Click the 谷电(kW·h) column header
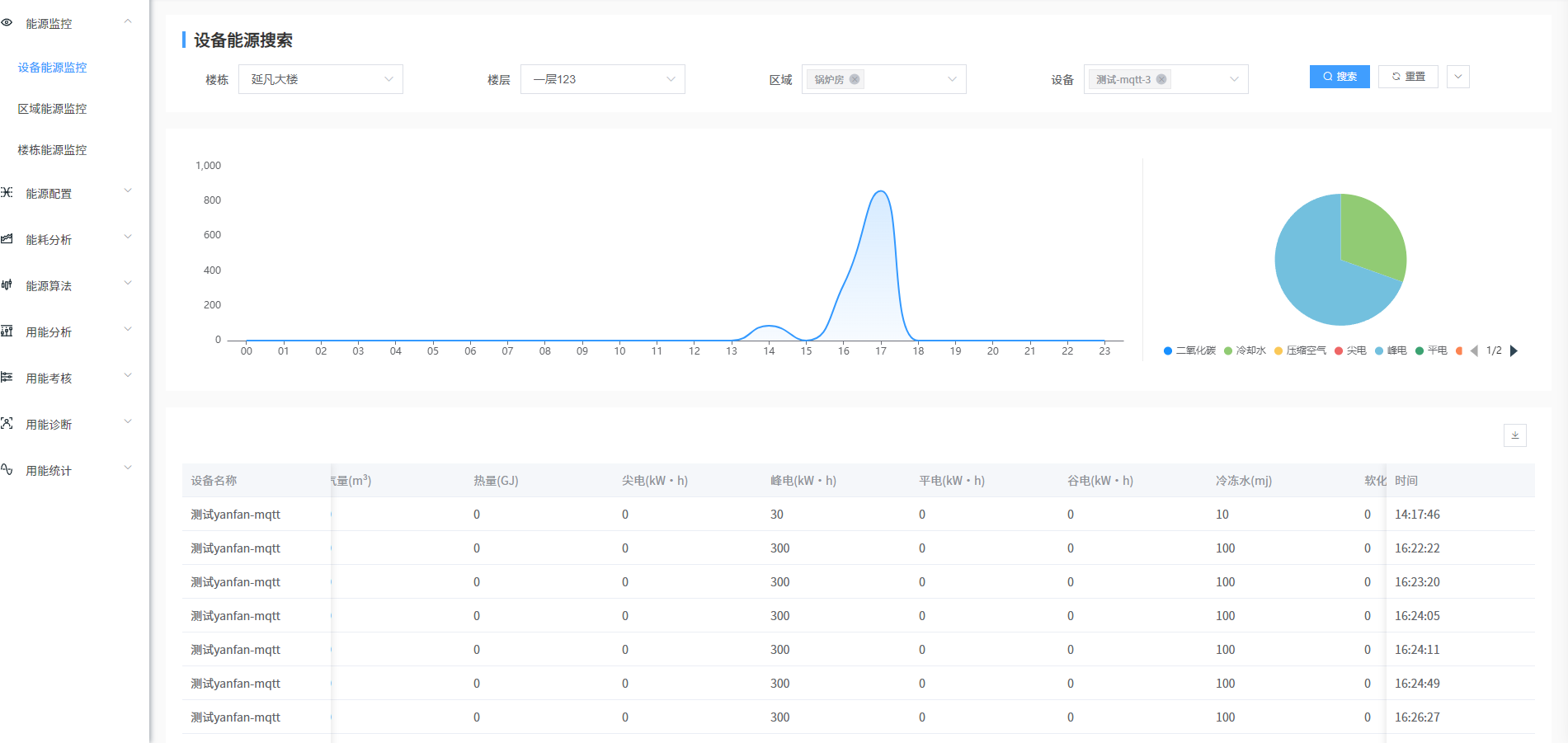 (1100, 481)
